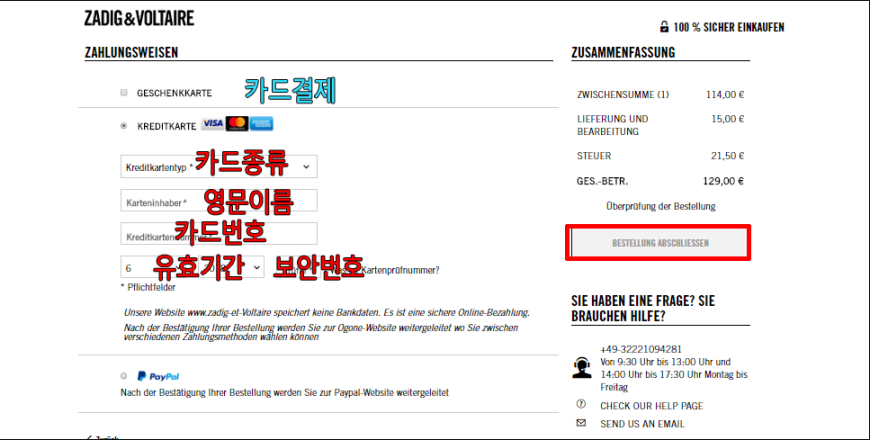Image resolution: width=870 pixels, height=440 pixels.
Task: Click the PayPal logo
Action: point(159,376)
